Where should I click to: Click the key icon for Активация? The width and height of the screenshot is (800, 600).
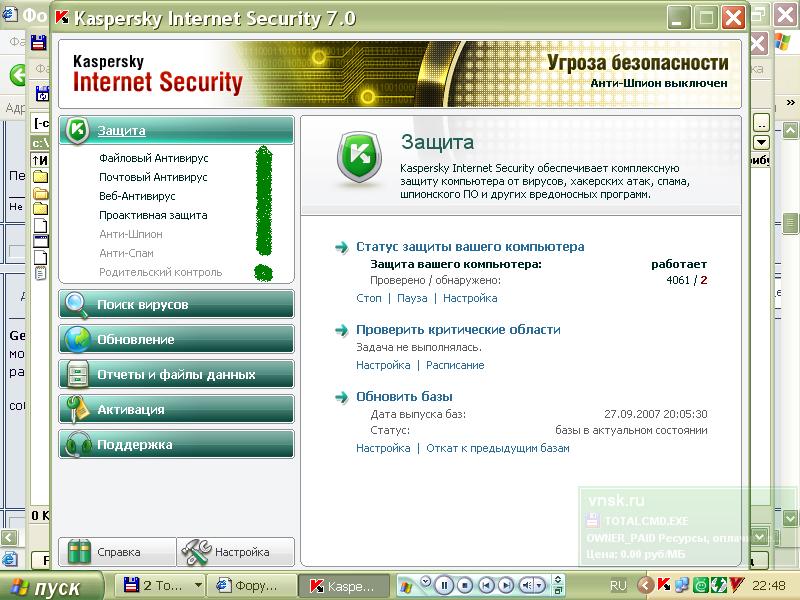(x=76, y=410)
